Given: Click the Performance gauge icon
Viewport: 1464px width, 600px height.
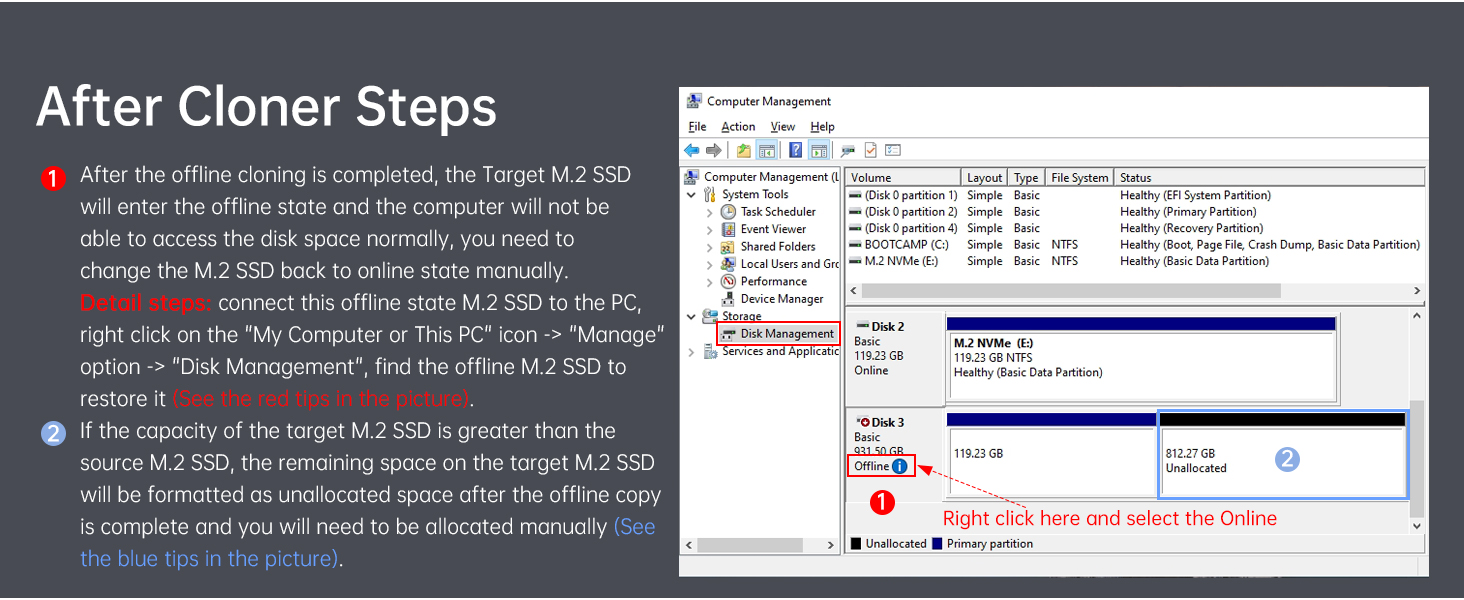Looking at the screenshot, I should (x=728, y=281).
